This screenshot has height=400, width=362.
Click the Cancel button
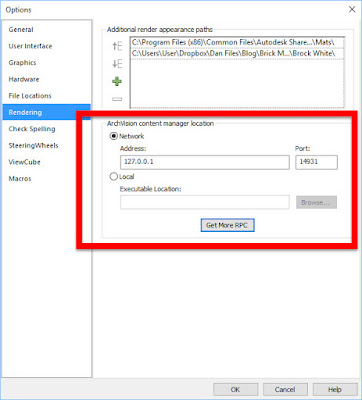point(285,389)
